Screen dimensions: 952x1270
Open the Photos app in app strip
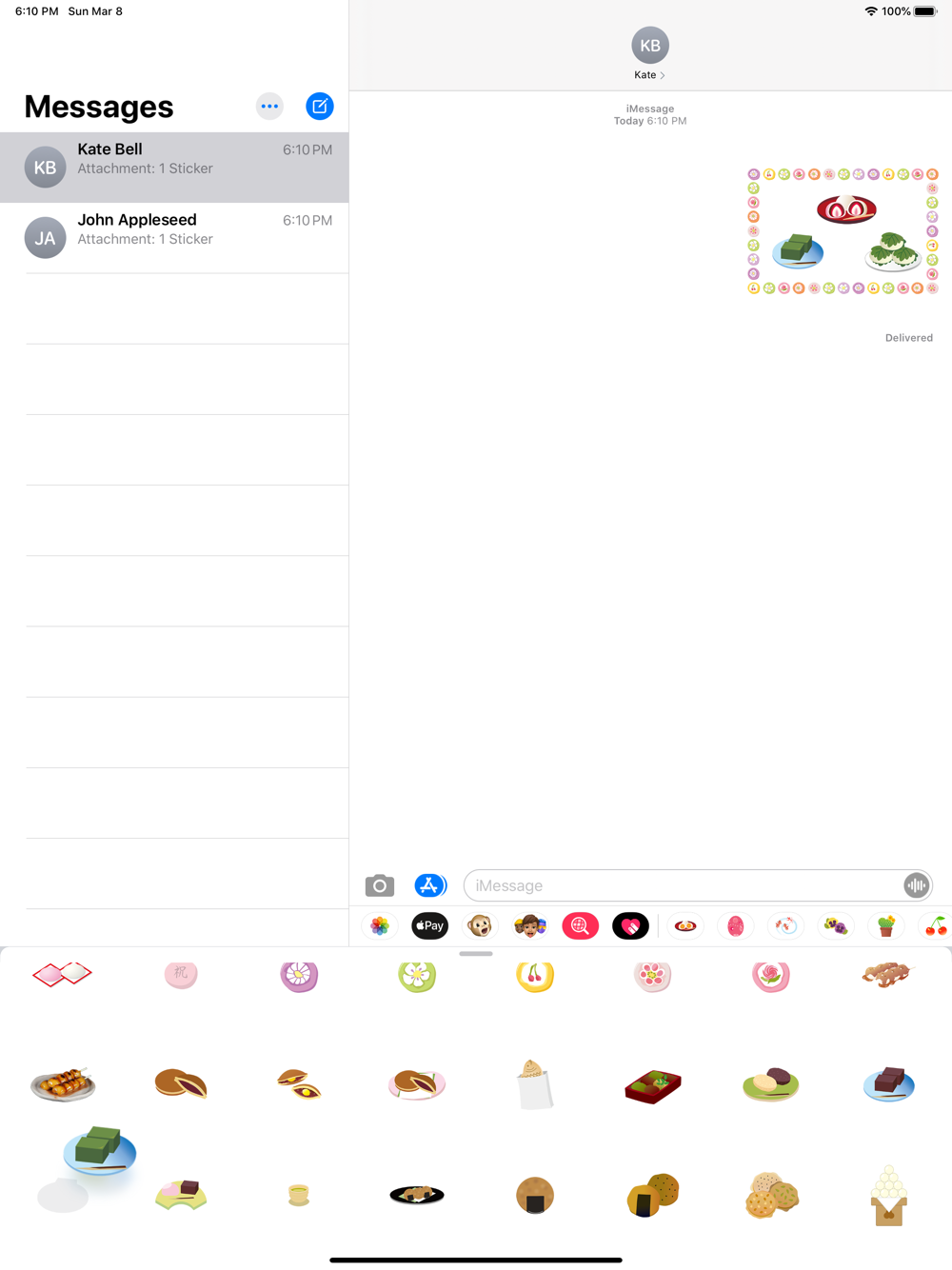(380, 925)
